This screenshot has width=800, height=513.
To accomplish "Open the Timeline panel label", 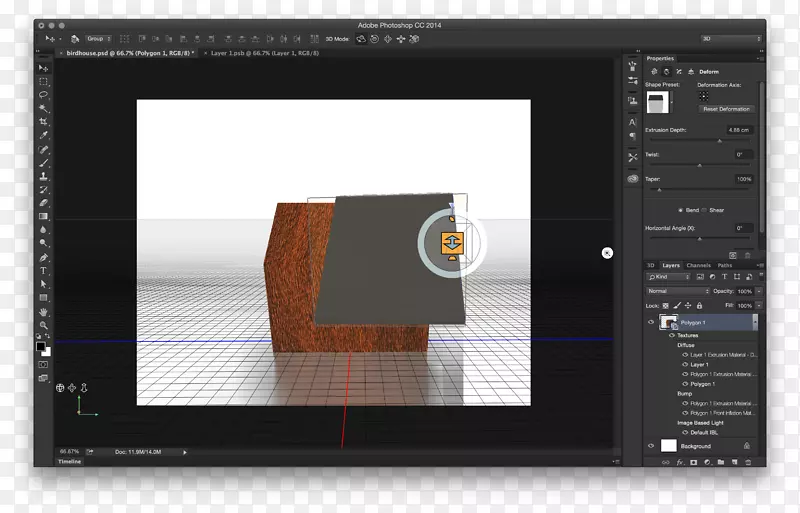I will pos(70,462).
